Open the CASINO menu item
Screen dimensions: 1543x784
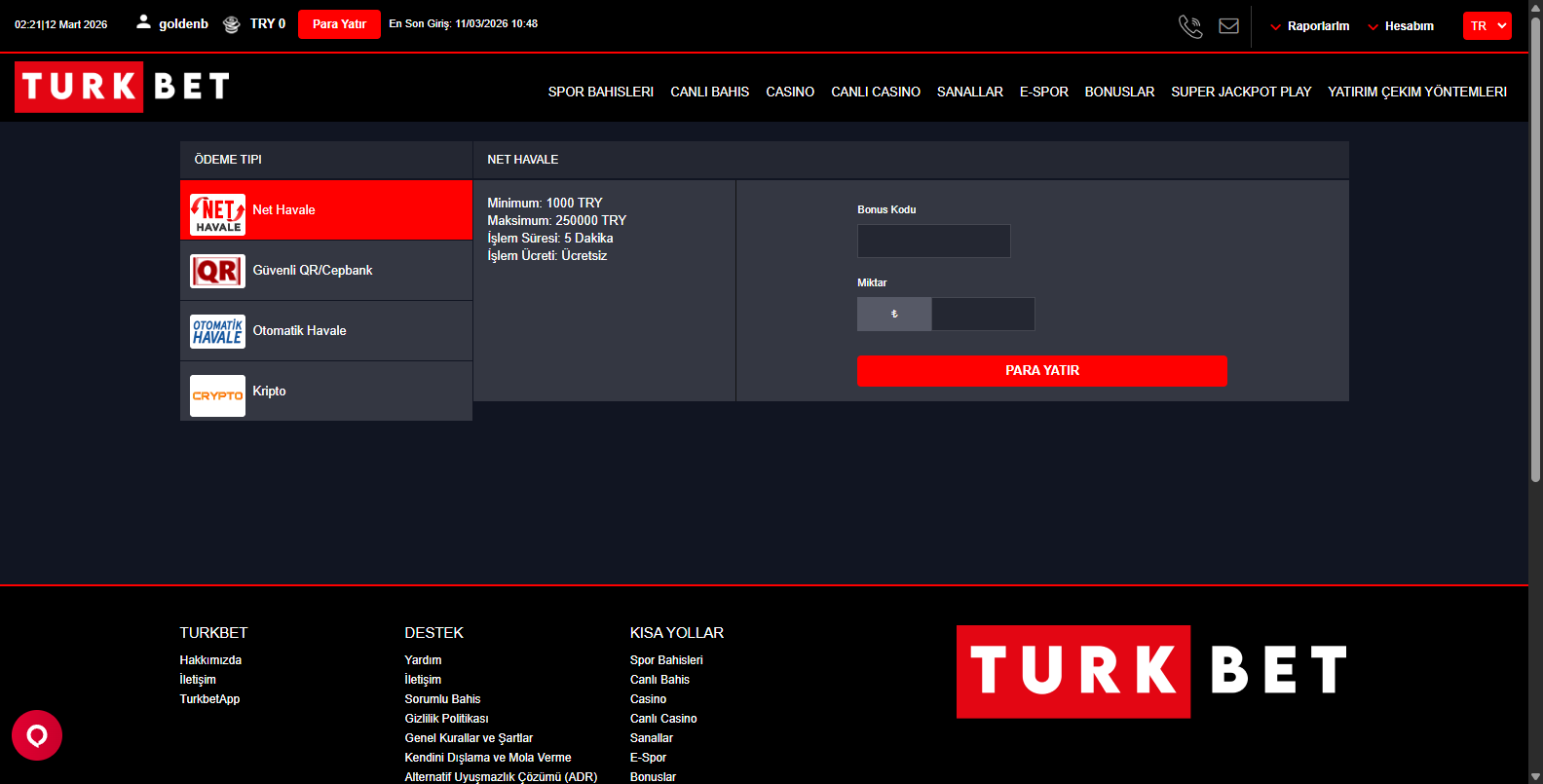point(790,92)
